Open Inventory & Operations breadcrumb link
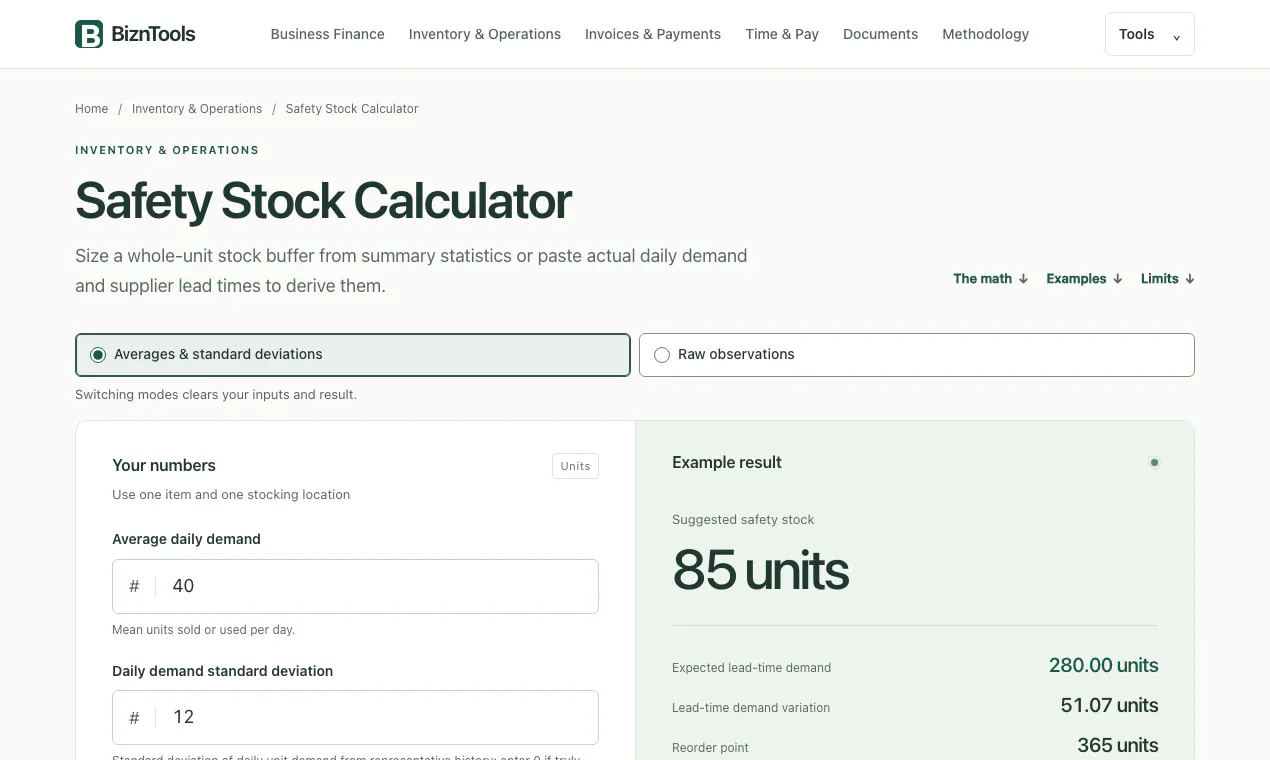 tap(197, 109)
